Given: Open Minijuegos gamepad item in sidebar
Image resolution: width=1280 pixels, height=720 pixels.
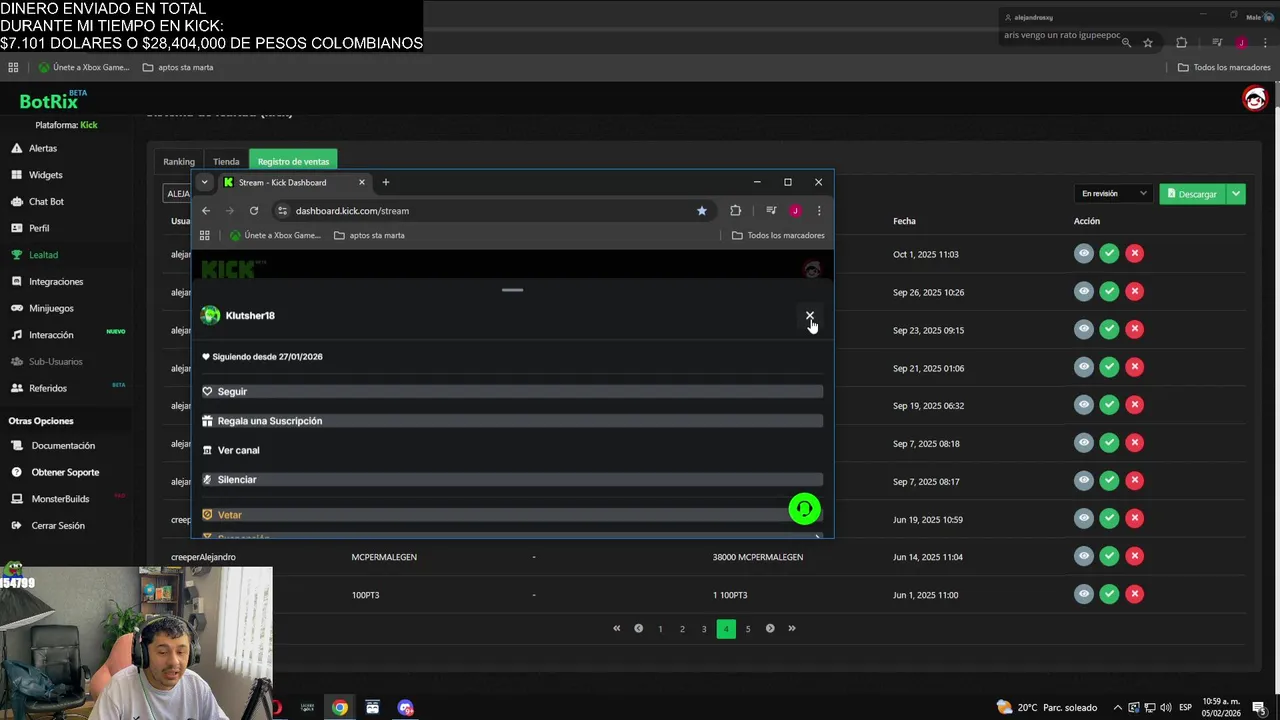Looking at the screenshot, I should pos(51,308).
